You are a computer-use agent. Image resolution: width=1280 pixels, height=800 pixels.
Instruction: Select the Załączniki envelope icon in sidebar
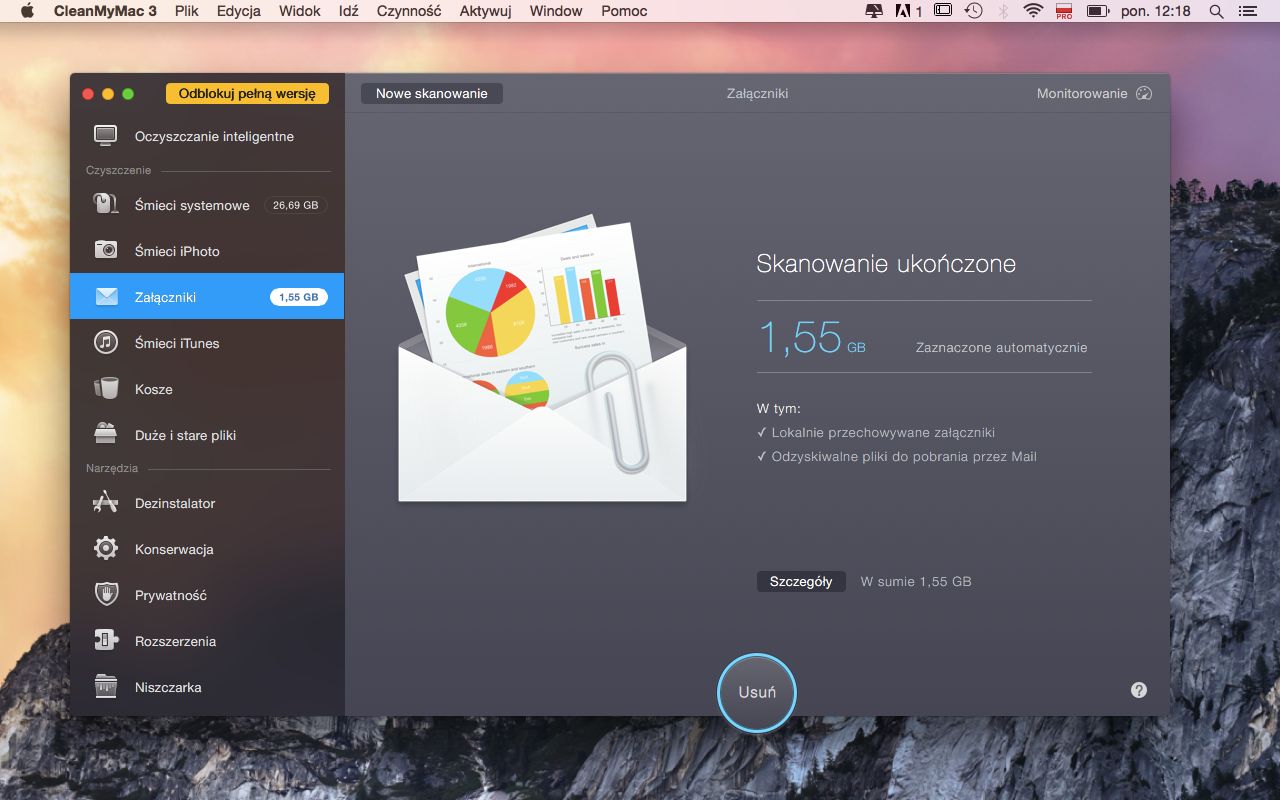106,297
